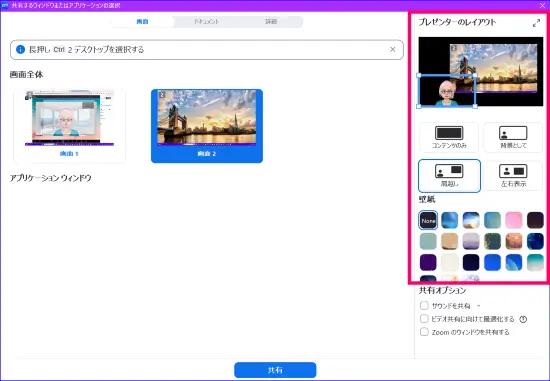Select the pink wallpaper swatch

click(x=514, y=220)
